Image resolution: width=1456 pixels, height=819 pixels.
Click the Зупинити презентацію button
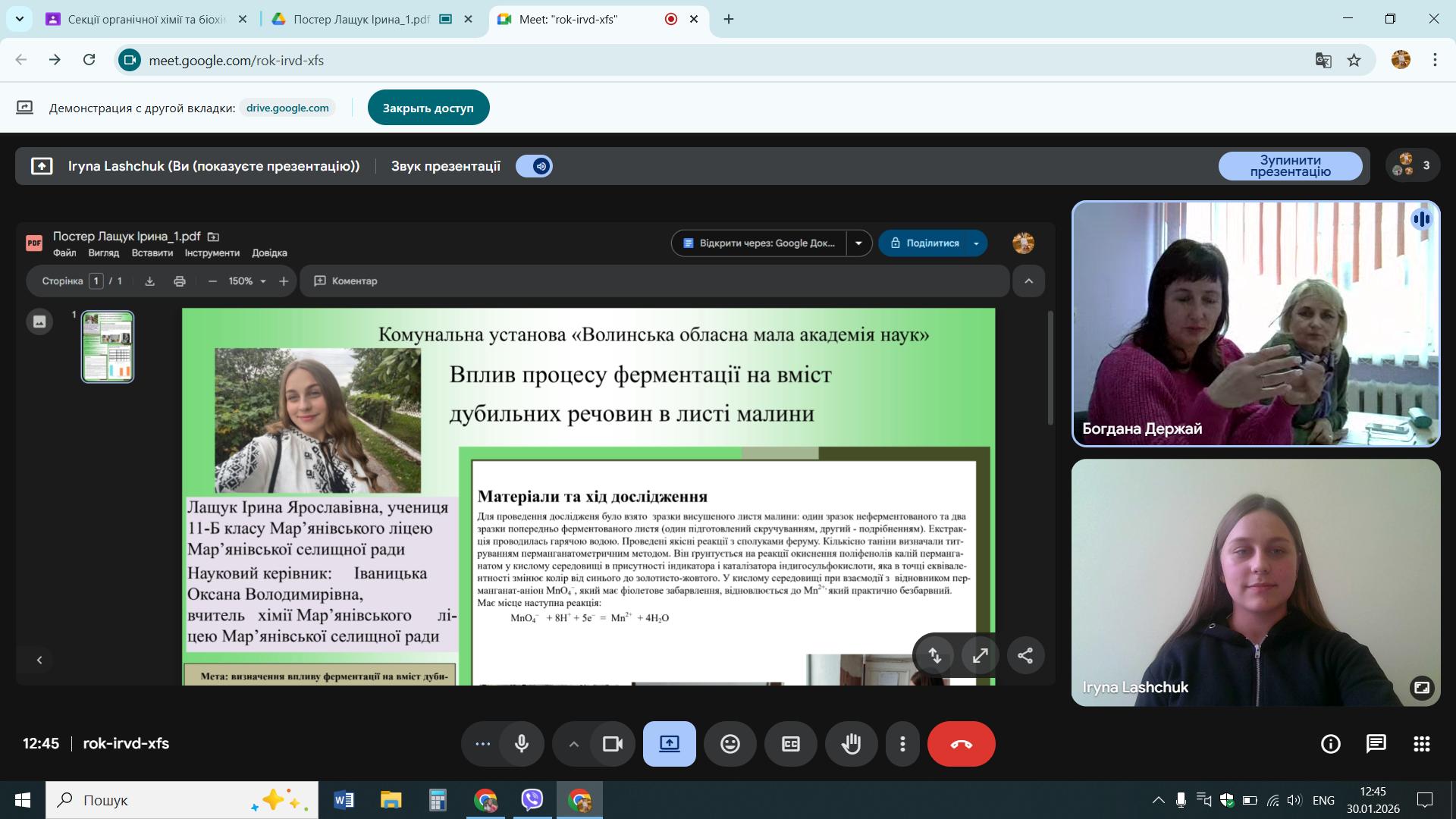1290,166
